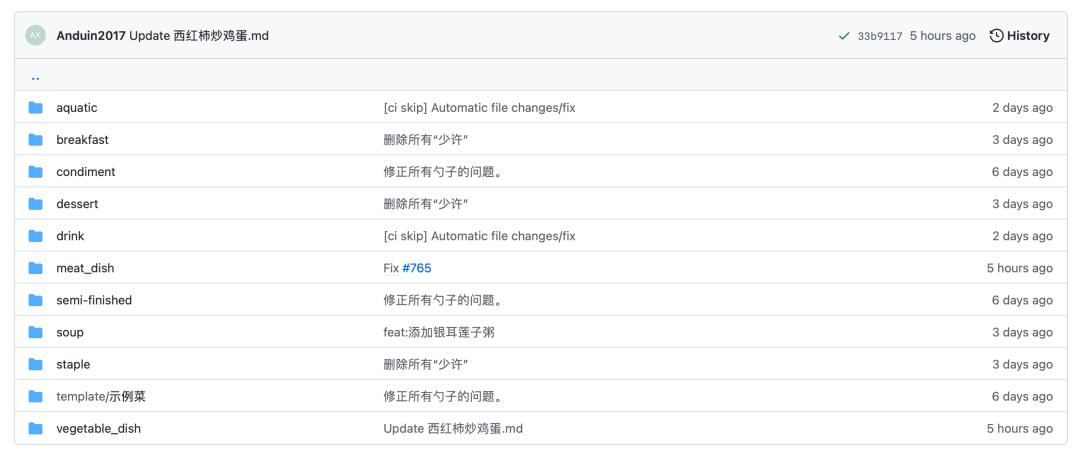Click condiment's '6 days ago' timestamp

[x=1022, y=172]
